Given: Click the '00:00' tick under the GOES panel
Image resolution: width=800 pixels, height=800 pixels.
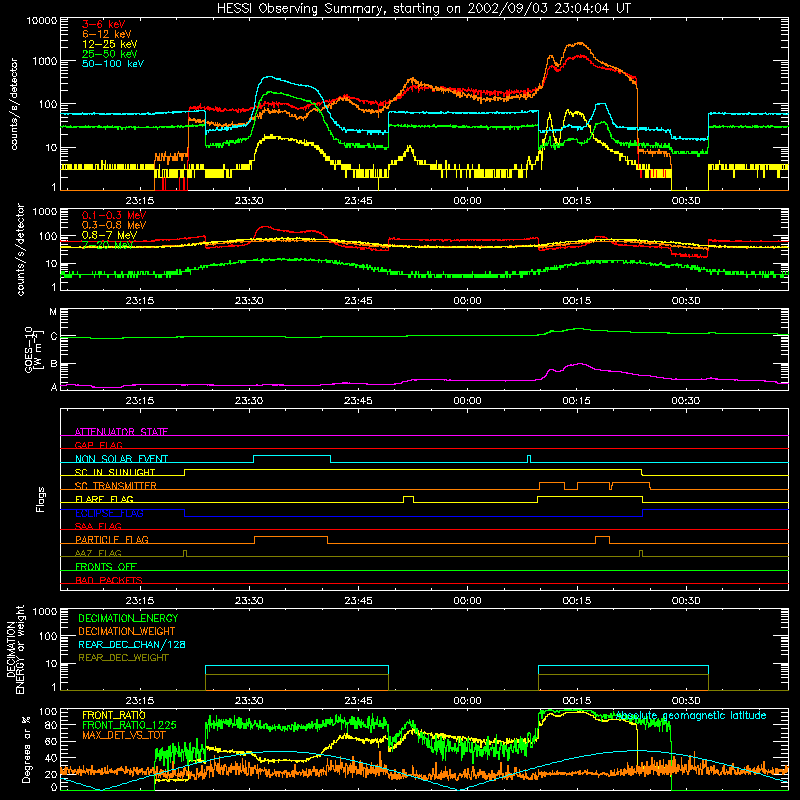Looking at the screenshot, I should point(467,401).
